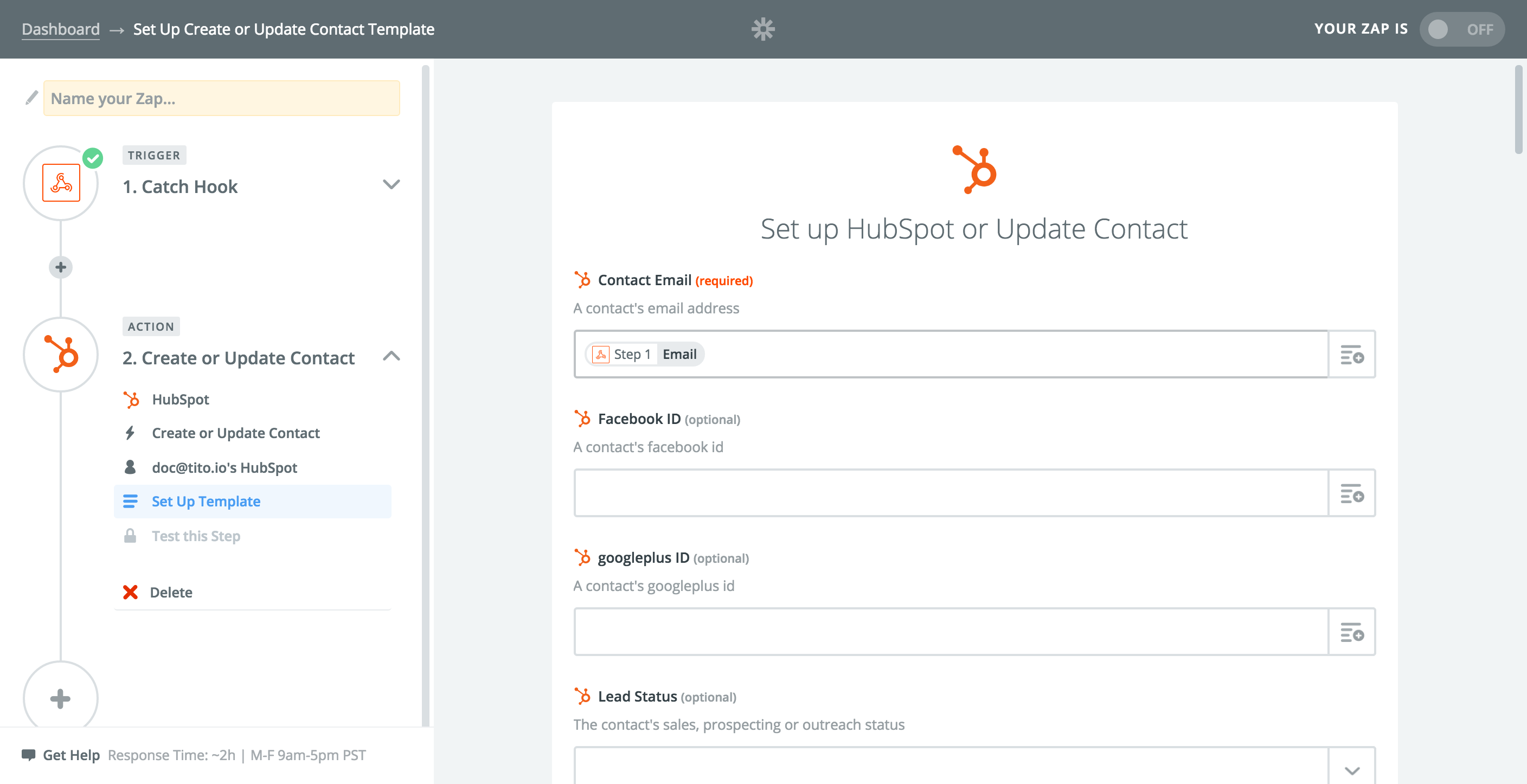Insert a field into googleplus ID
This screenshot has width=1527, height=784.
pos(1352,632)
